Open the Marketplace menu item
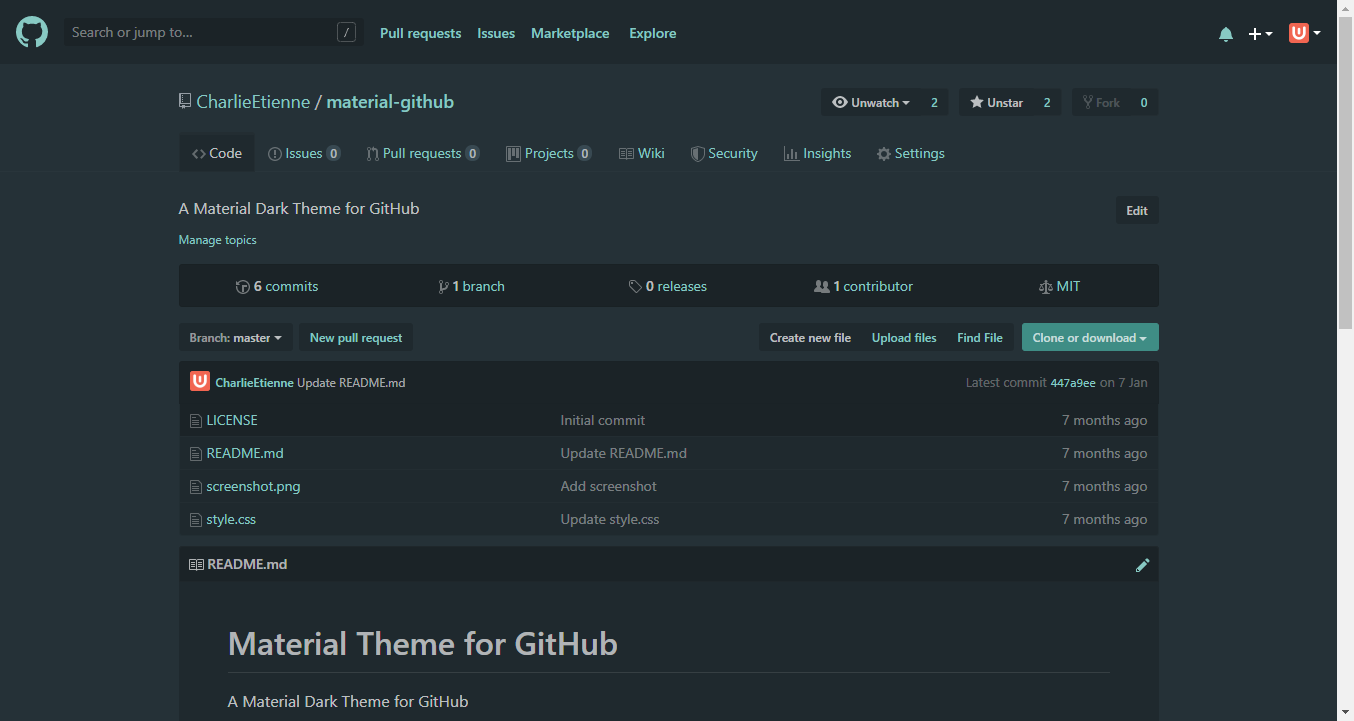 pos(570,33)
